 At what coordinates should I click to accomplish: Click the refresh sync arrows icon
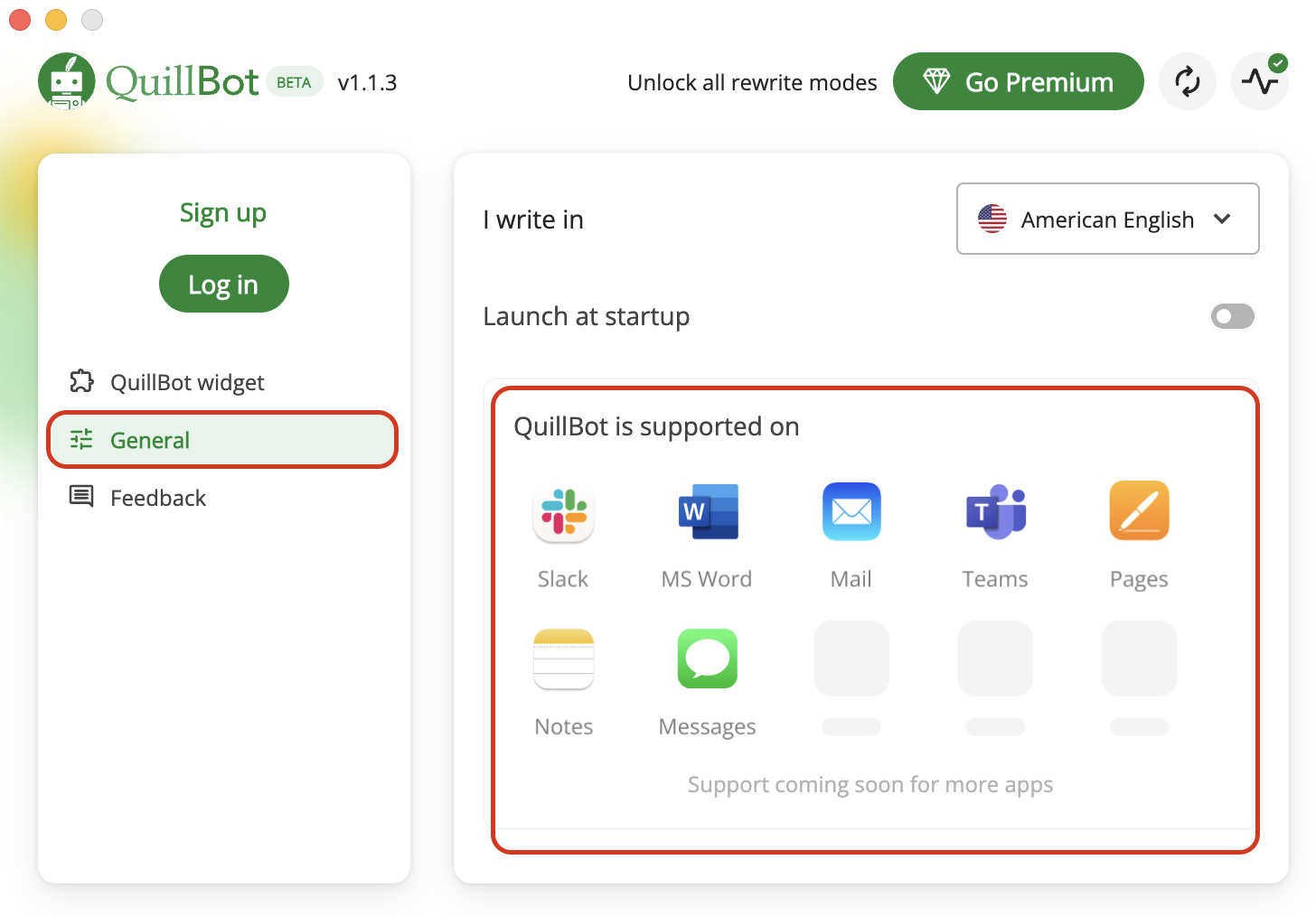[1188, 81]
